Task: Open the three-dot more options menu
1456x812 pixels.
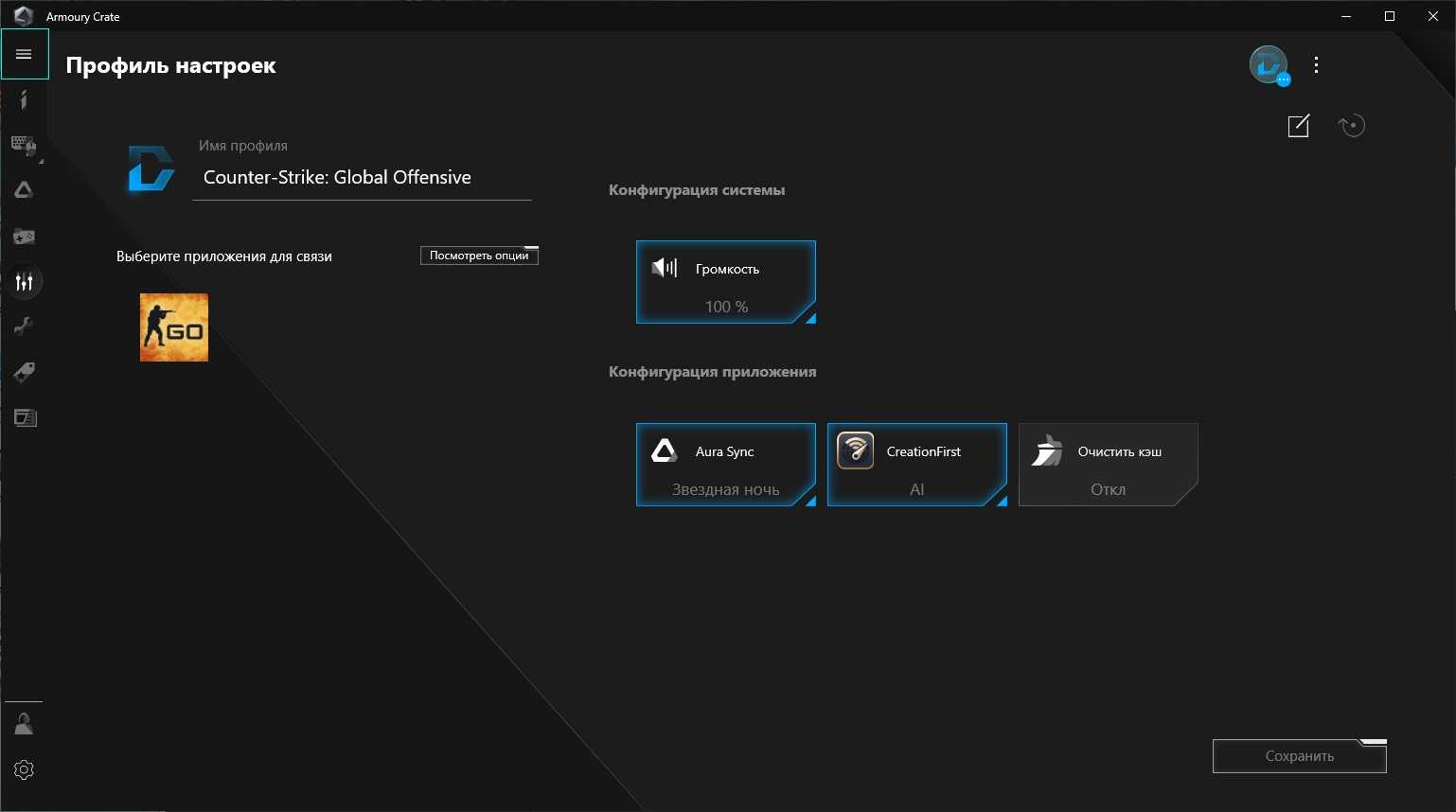Action: (x=1316, y=65)
